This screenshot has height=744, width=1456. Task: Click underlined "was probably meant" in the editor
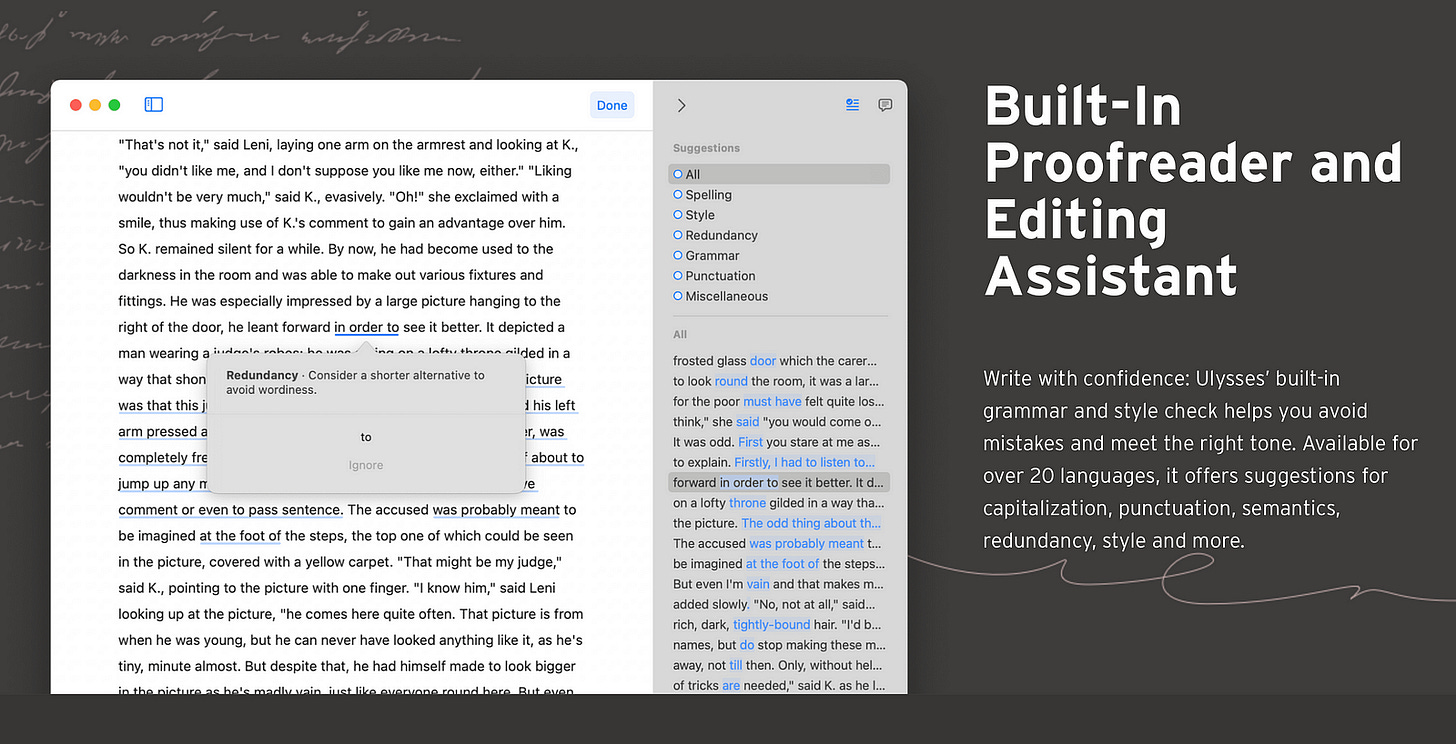click(x=495, y=510)
